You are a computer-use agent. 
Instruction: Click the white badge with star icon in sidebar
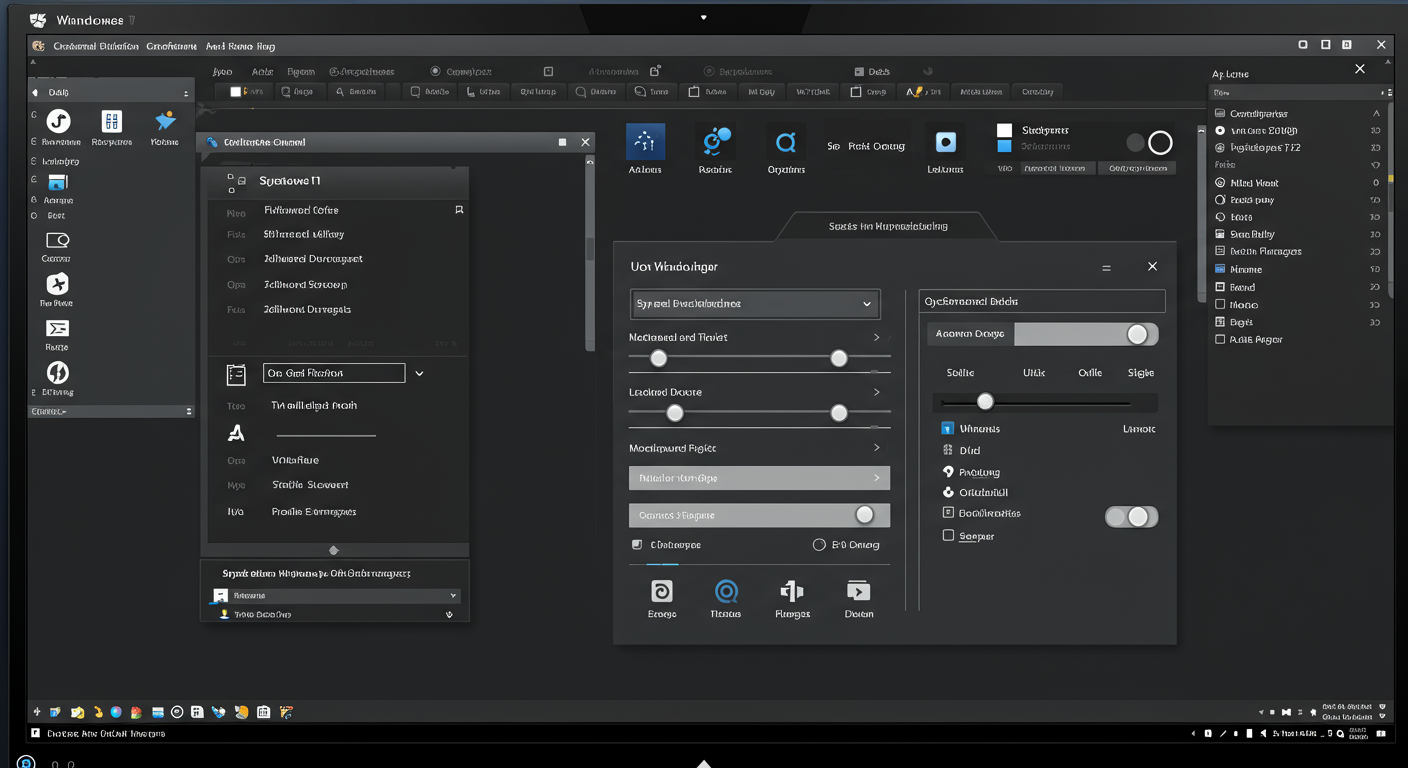(x=57, y=283)
